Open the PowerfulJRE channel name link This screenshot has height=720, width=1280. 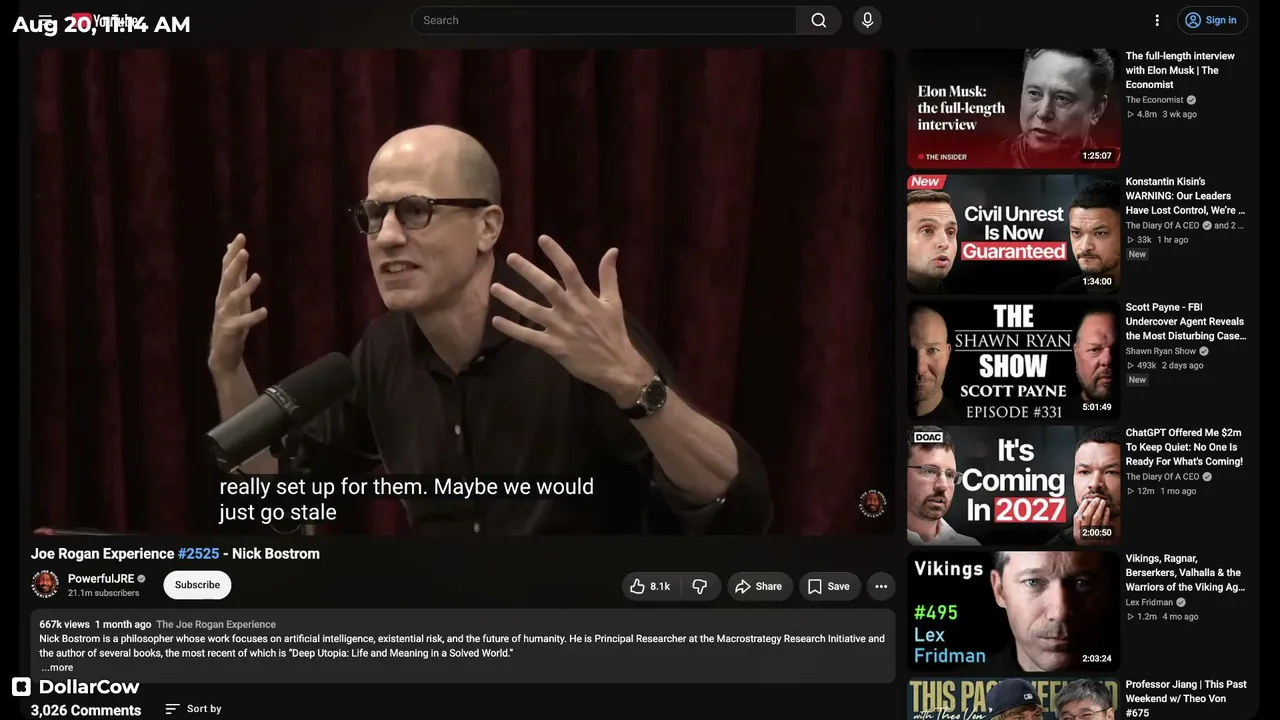click(x=101, y=579)
